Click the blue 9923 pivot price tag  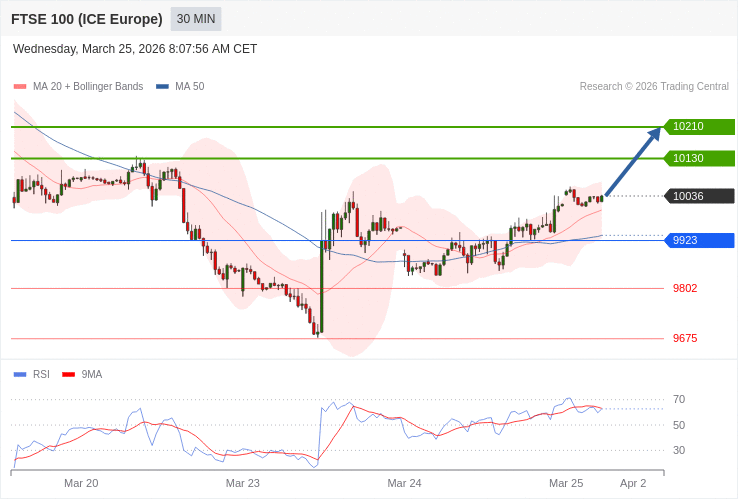699,240
